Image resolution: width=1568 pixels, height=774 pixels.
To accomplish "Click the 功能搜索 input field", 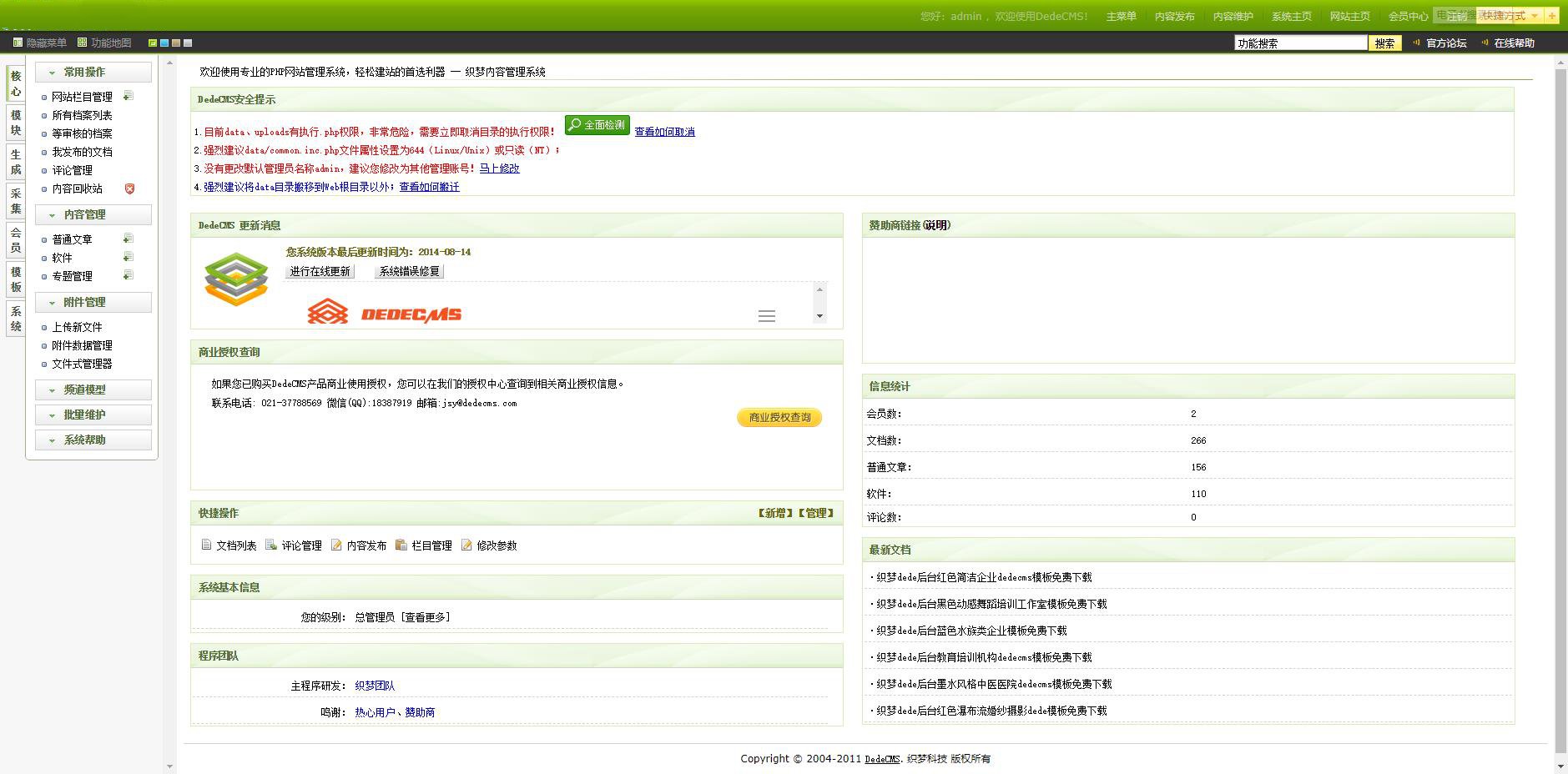I will click(x=1300, y=43).
